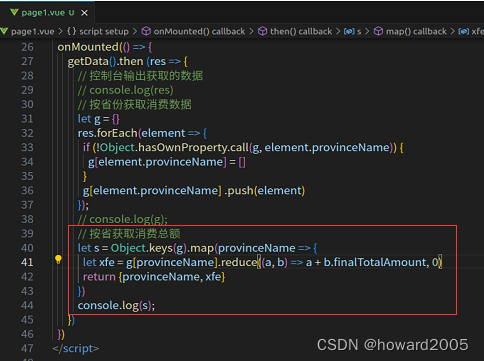The image size is (484, 361).
Task: Click hasOwnProperty on line 33
Action: click(x=183, y=148)
